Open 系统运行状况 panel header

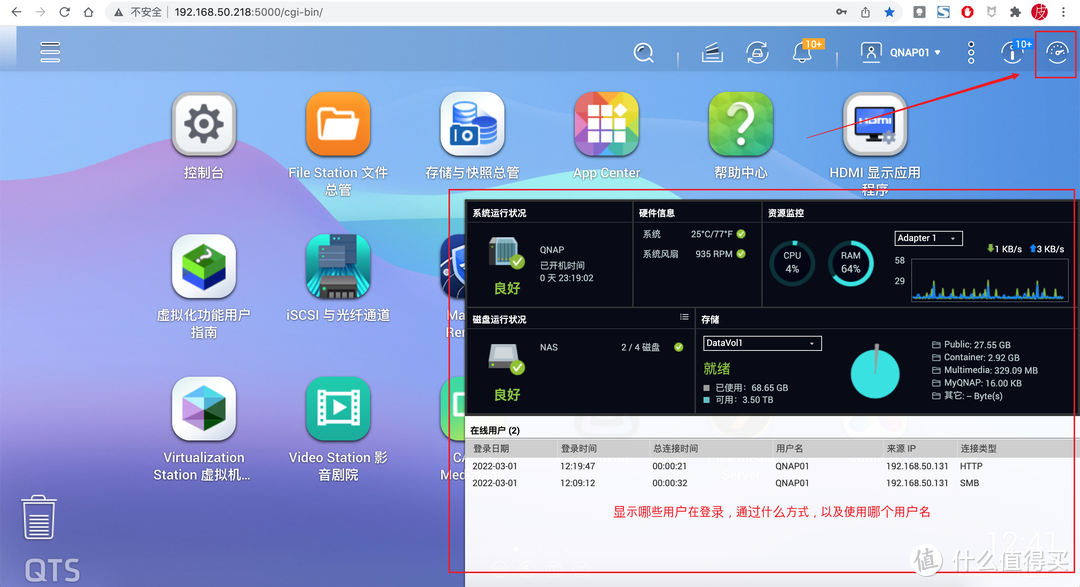[499, 214]
